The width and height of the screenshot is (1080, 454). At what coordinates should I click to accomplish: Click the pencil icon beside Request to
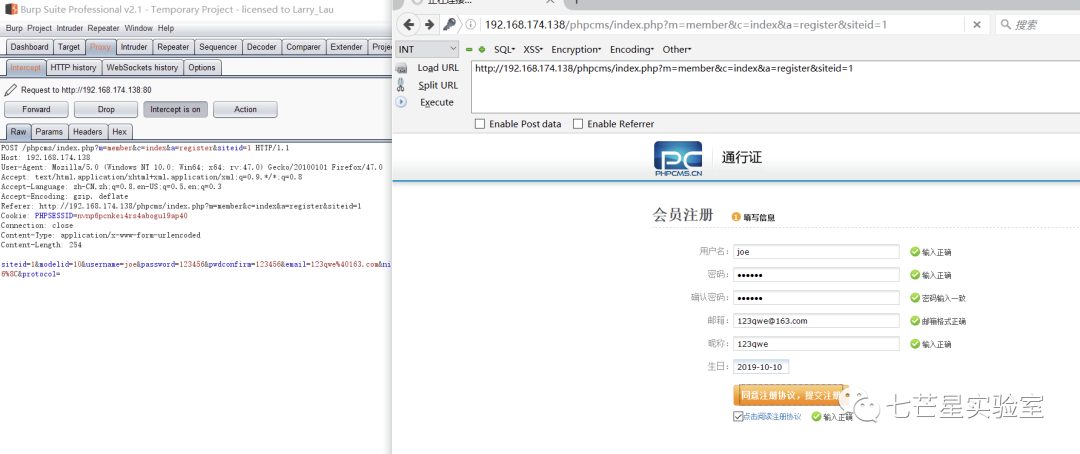[x=10, y=90]
